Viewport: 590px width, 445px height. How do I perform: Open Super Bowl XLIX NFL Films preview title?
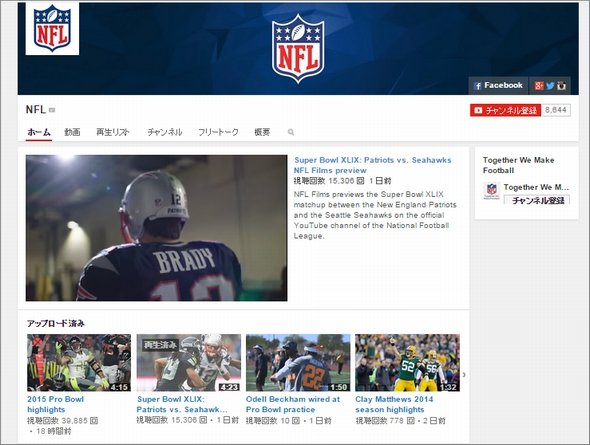click(x=373, y=165)
